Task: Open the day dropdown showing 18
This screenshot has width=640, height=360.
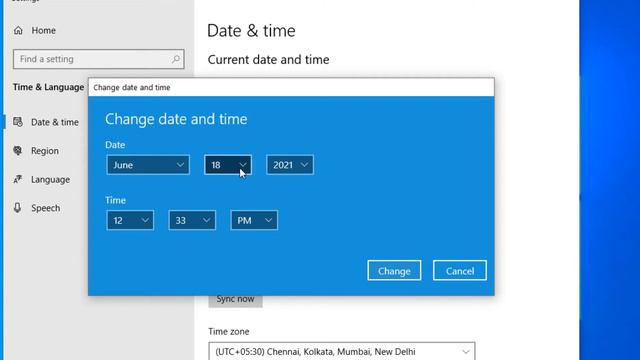Action: [x=228, y=165]
